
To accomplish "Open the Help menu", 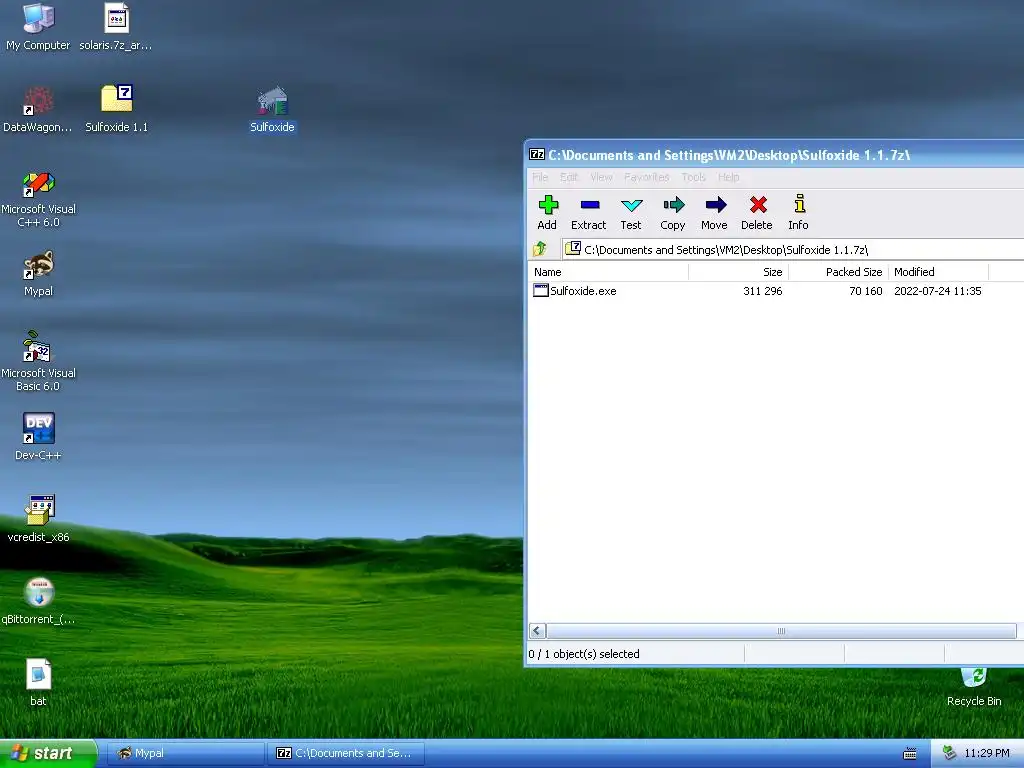I will tap(728, 177).
